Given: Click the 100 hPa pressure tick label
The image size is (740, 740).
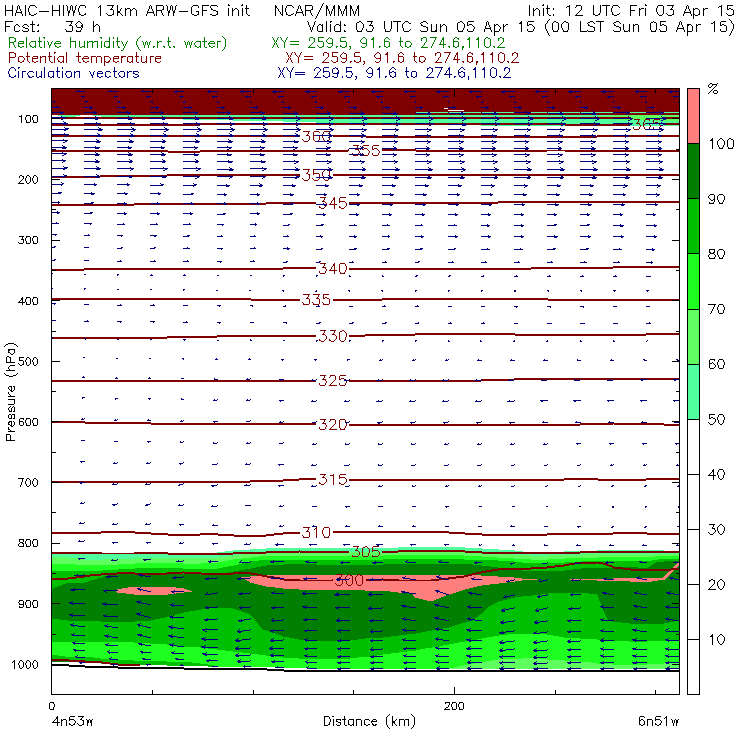Looking at the screenshot, I should (28, 119).
